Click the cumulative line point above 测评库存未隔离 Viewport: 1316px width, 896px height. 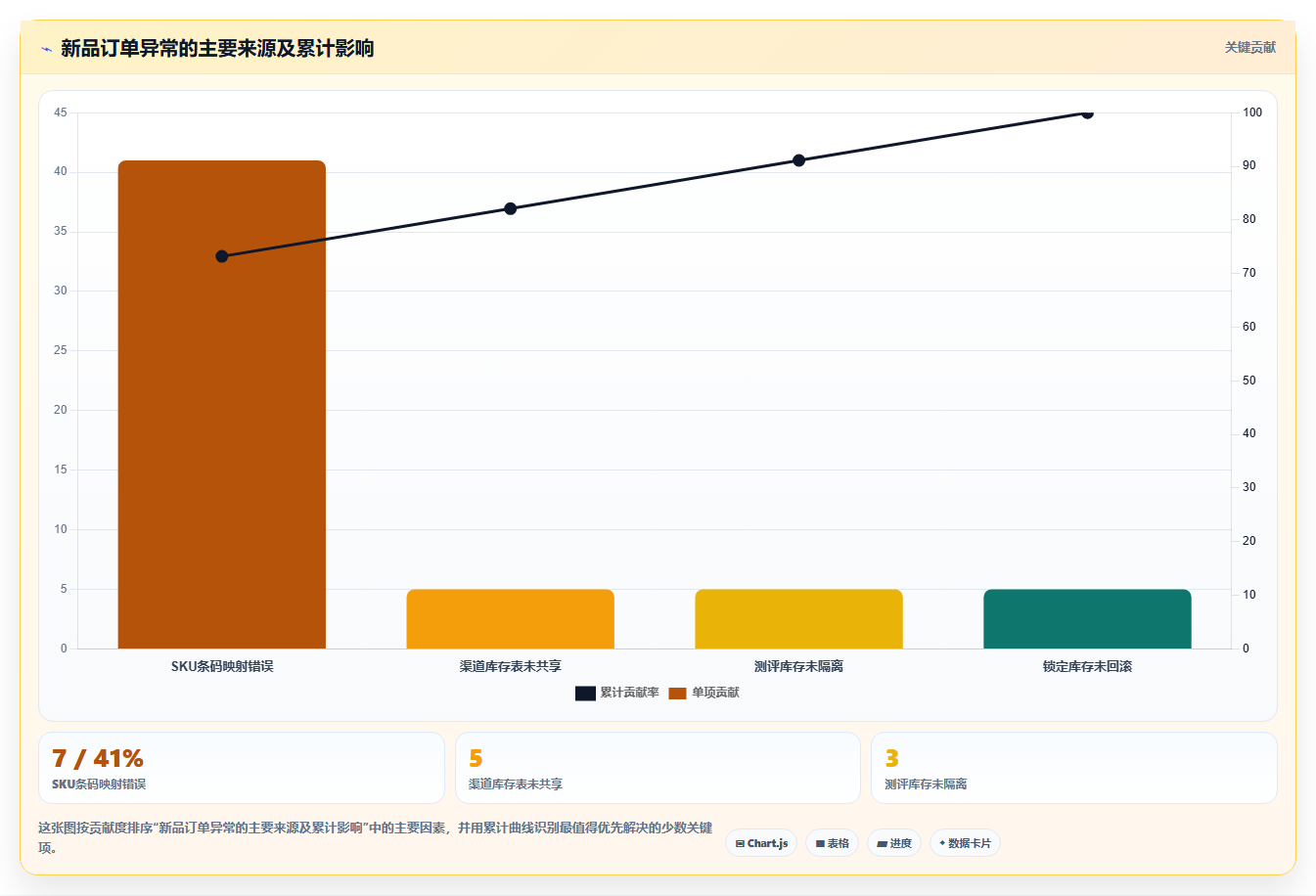coord(798,160)
